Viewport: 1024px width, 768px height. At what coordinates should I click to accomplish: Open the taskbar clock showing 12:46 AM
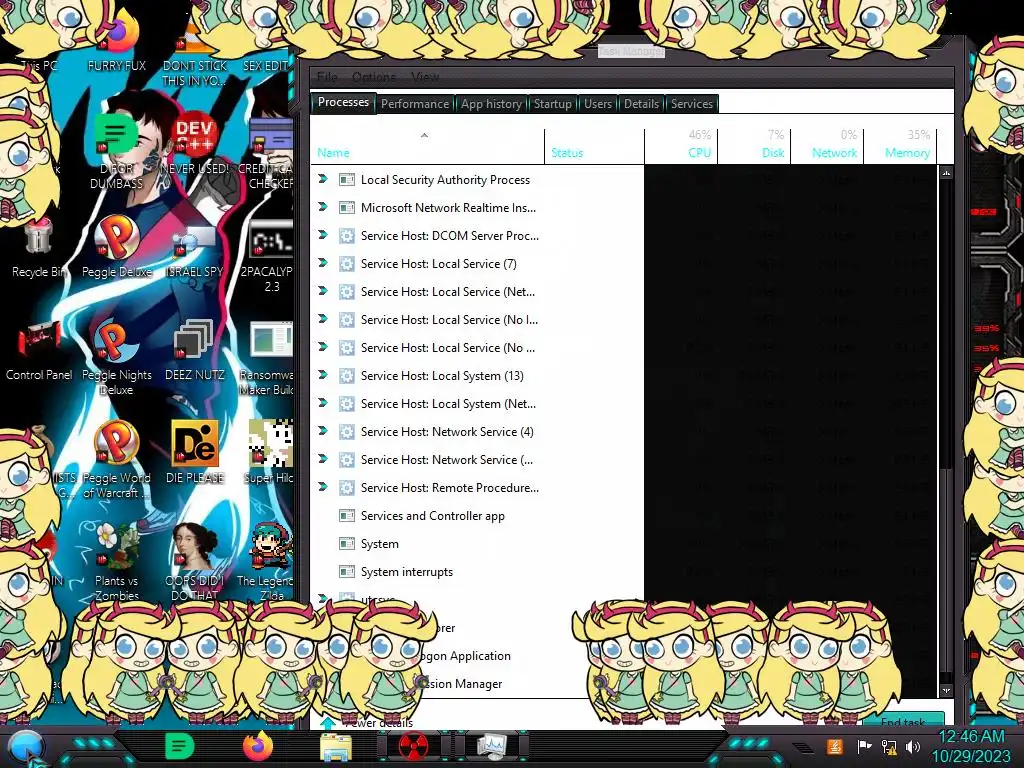coord(971,746)
